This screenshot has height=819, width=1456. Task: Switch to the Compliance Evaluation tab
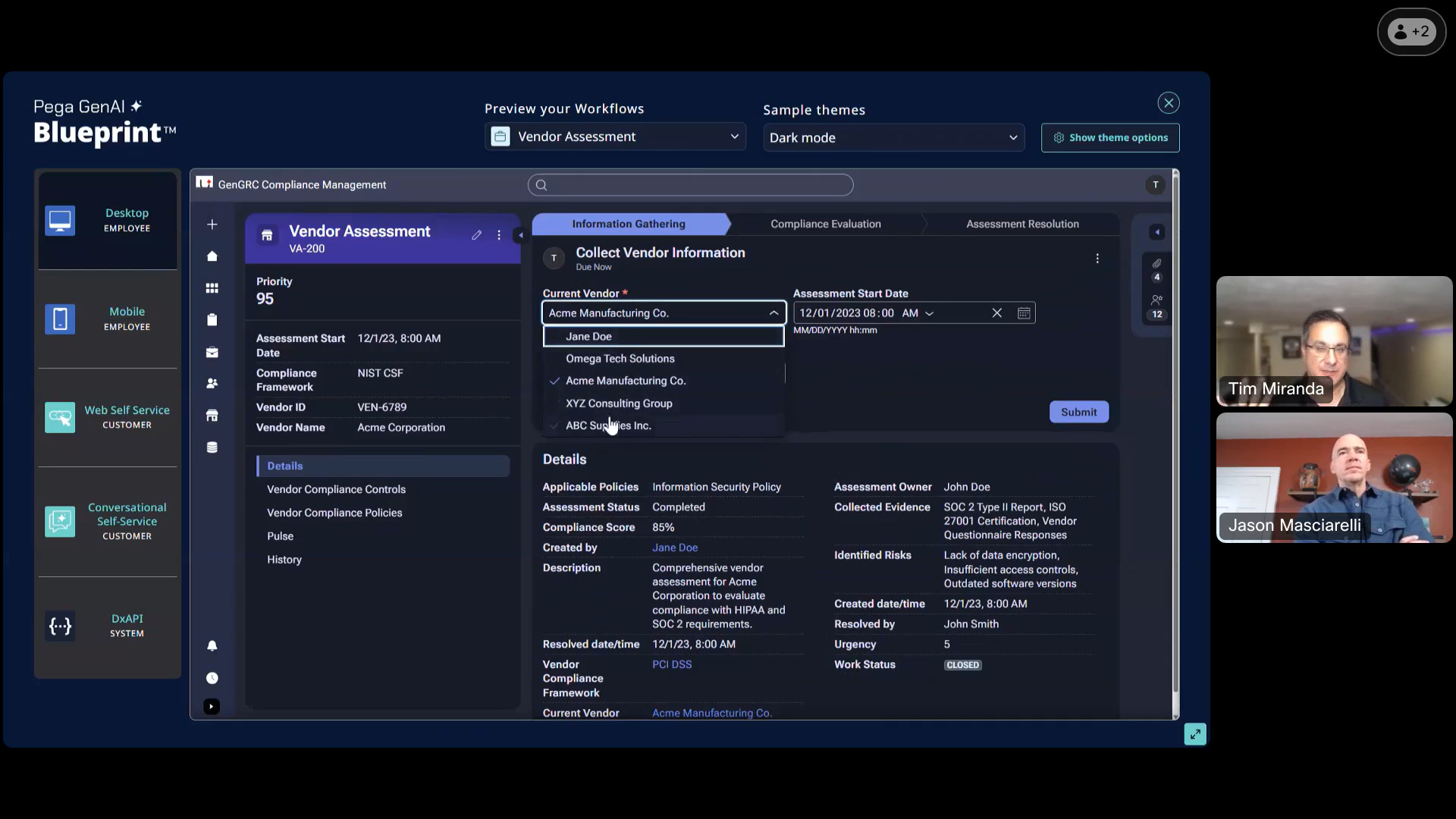[x=826, y=224]
